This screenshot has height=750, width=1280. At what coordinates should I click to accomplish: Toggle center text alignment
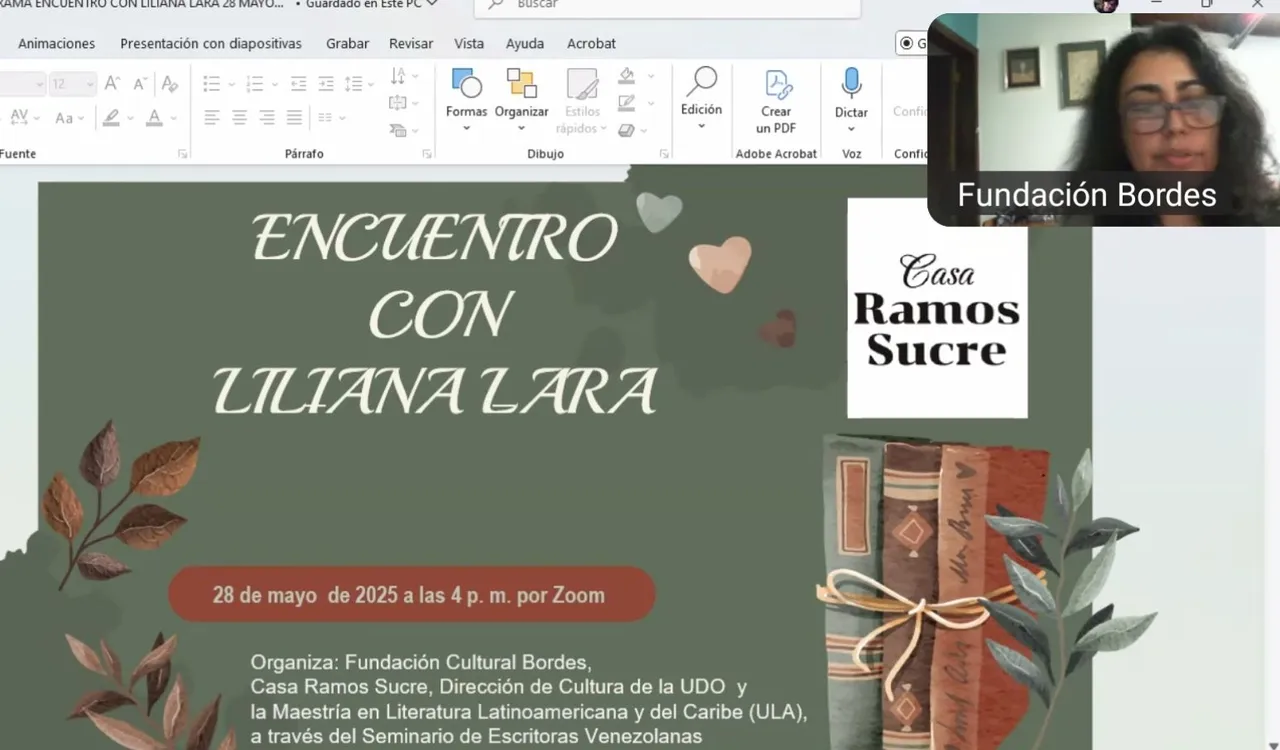(x=239, y=117)
